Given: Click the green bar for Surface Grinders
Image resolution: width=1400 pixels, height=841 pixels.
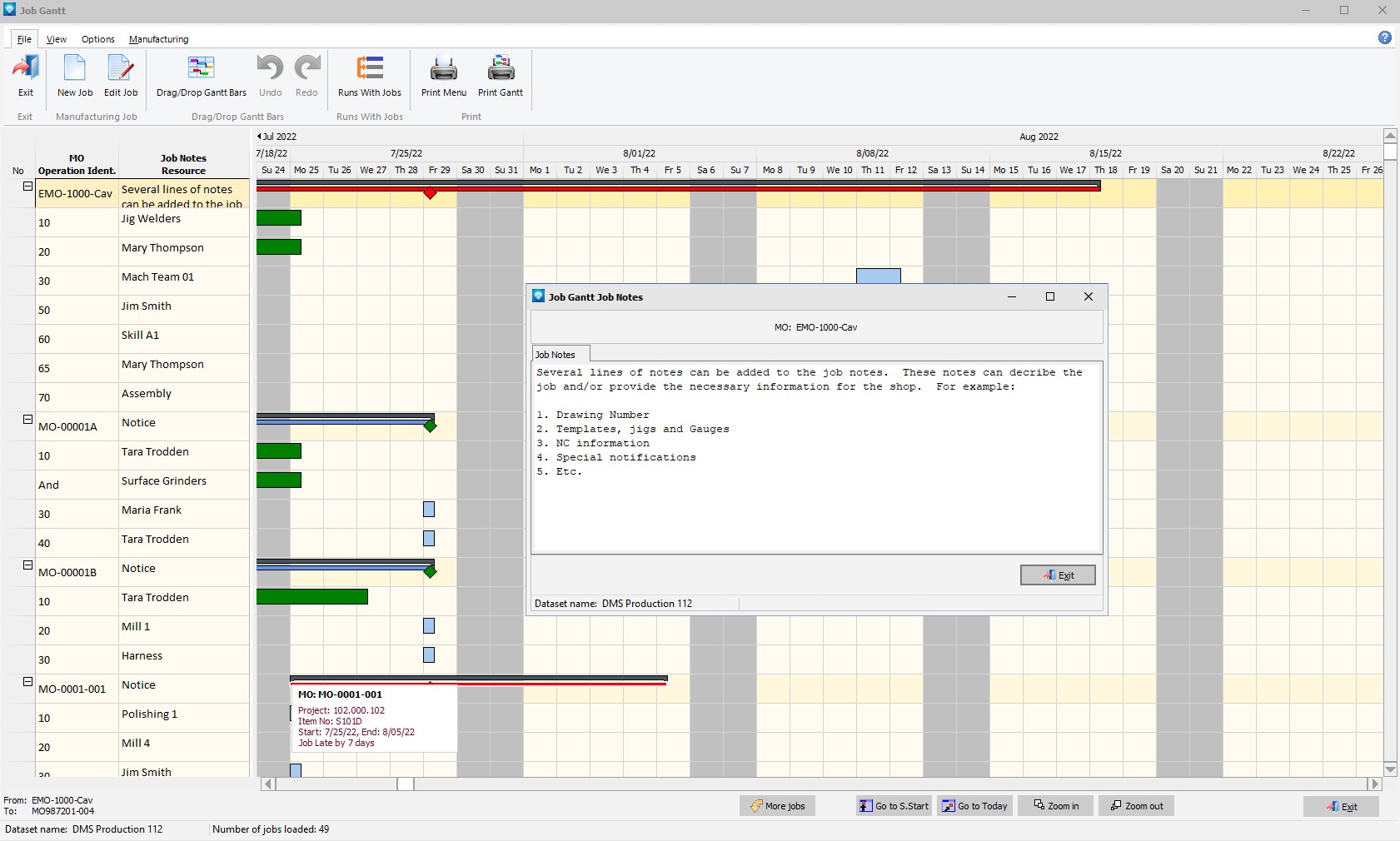Looking at the screenshot, I should pos(279,480).
